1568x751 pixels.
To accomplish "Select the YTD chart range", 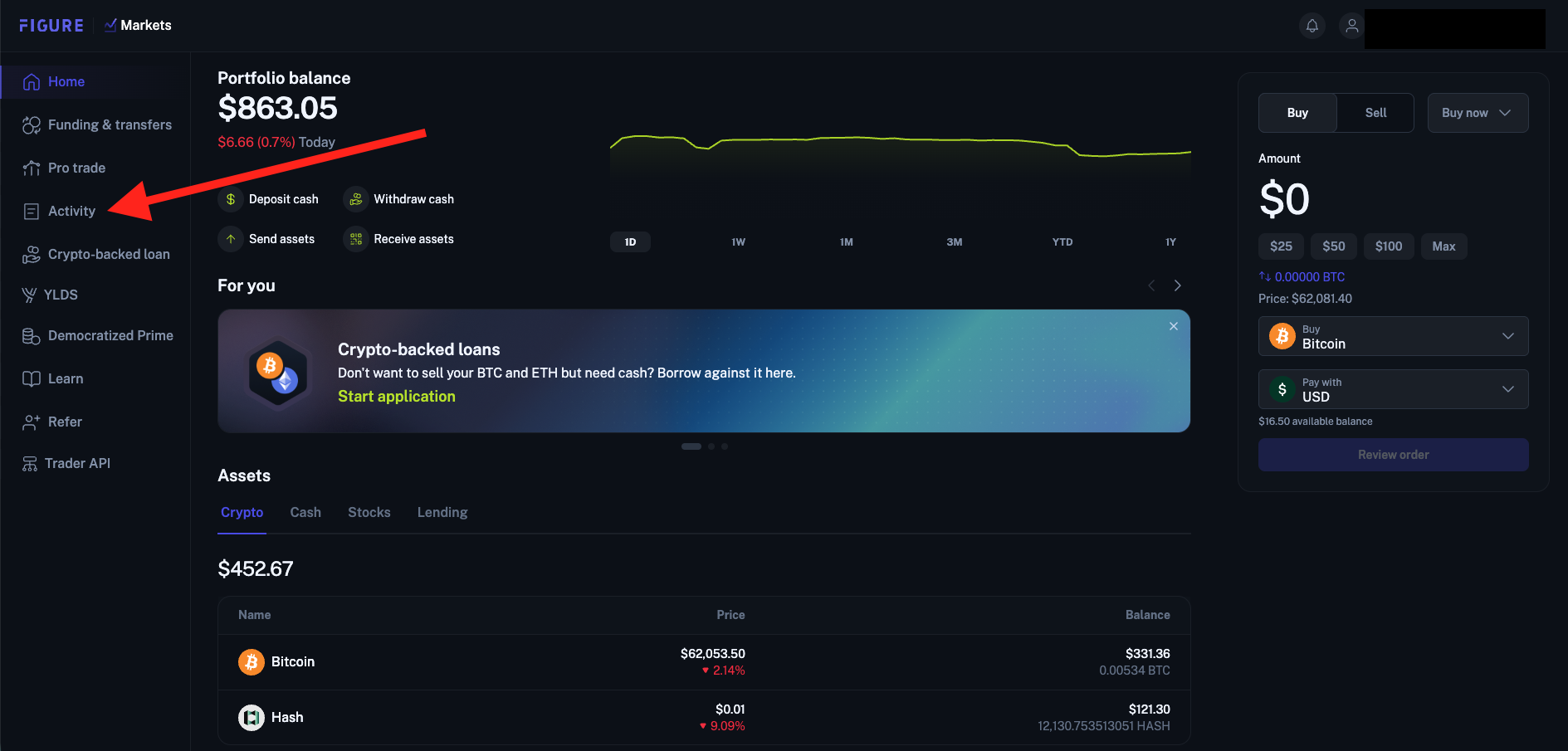I will 1062,241.
